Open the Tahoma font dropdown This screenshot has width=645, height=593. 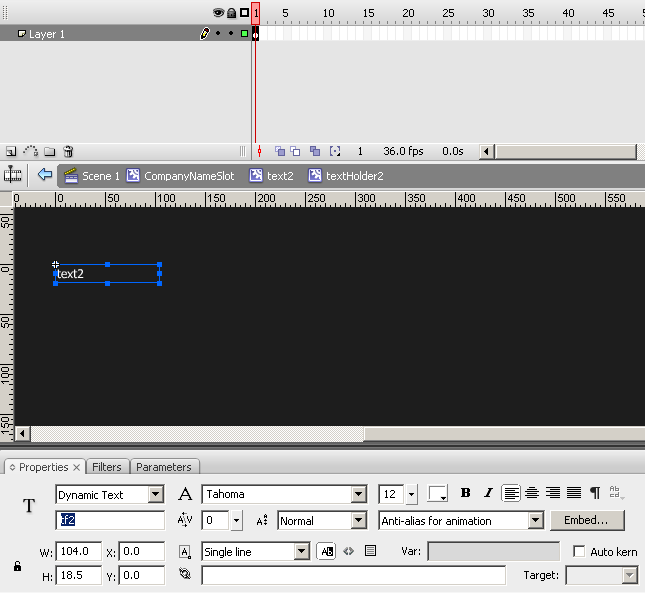coord(359,494)
